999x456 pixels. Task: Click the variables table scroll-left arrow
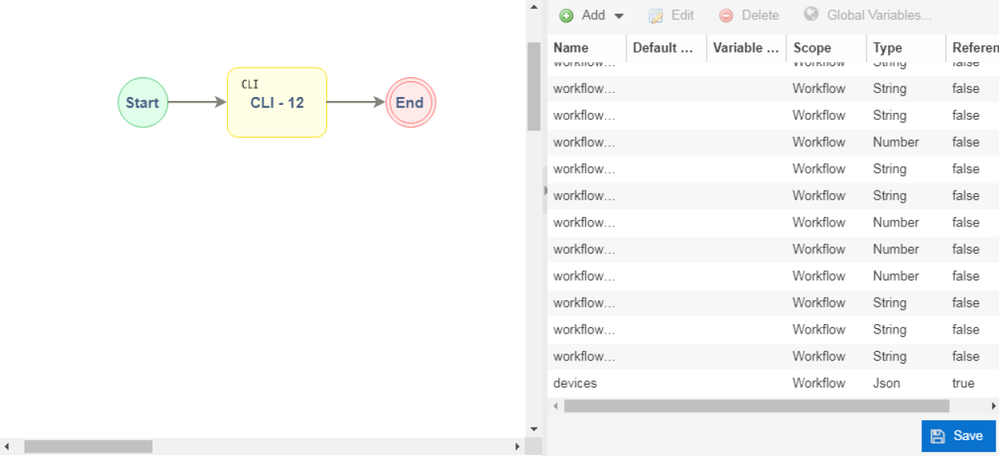555,406
